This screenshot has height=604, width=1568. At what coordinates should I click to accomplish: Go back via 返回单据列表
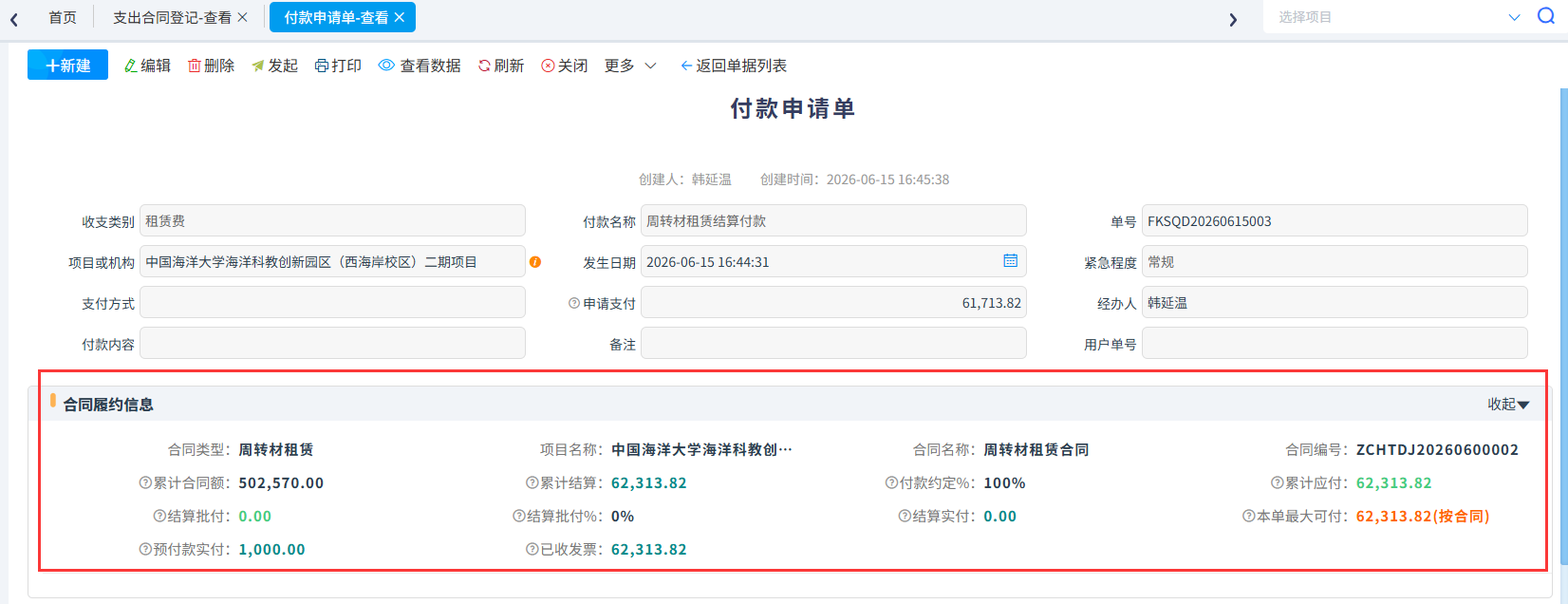click(734, 66)
